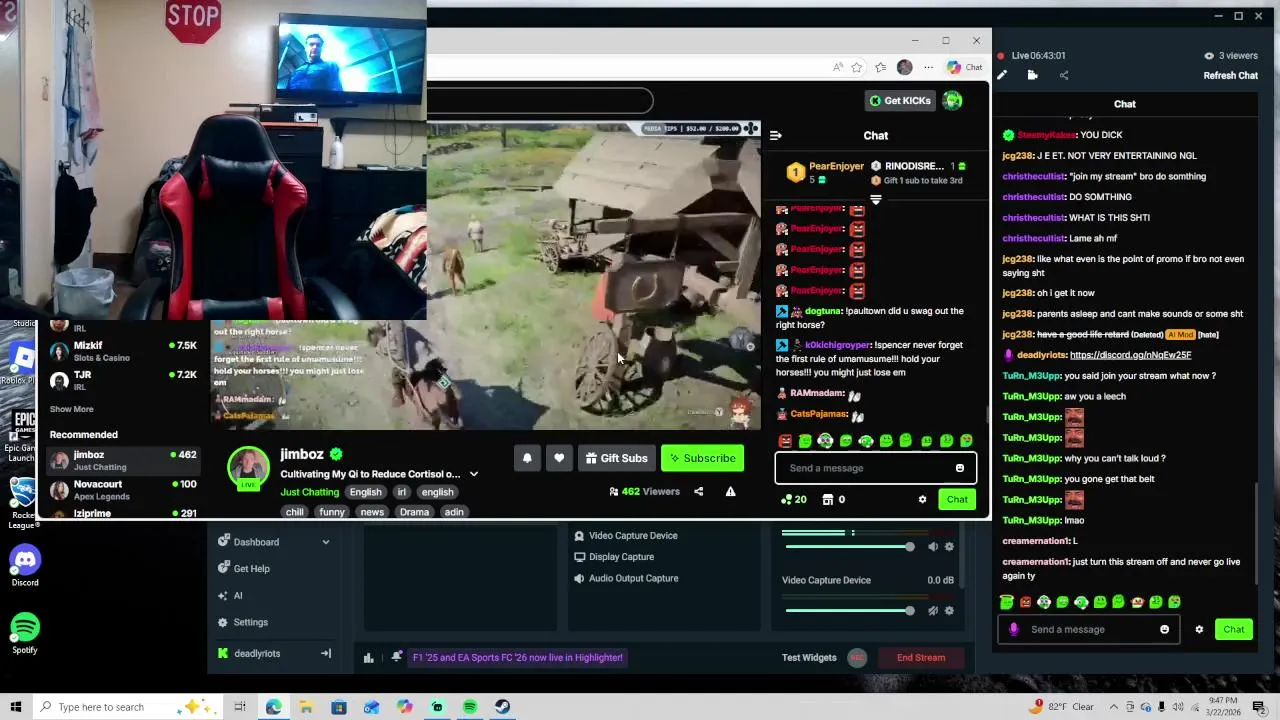Click the log out arrow next to deadlyriots
The width and height of the screenshot is (1280, 720).
(x=325, y=653)
